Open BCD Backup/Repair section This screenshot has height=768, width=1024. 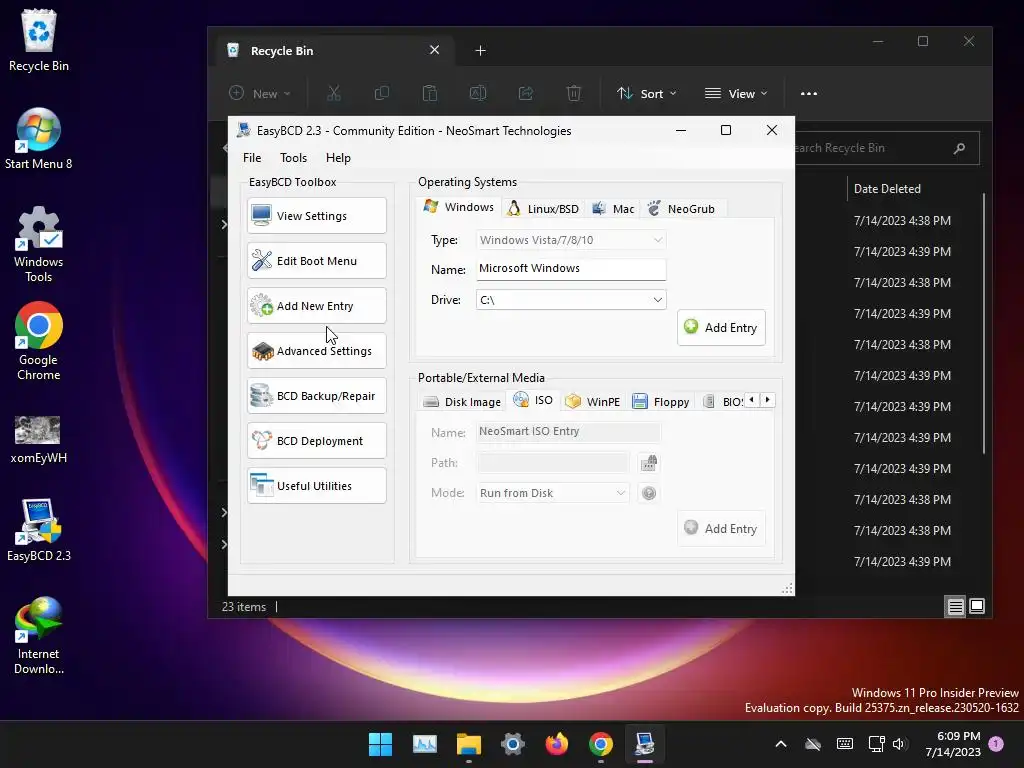pyautogui.click(x=317, y=396)
